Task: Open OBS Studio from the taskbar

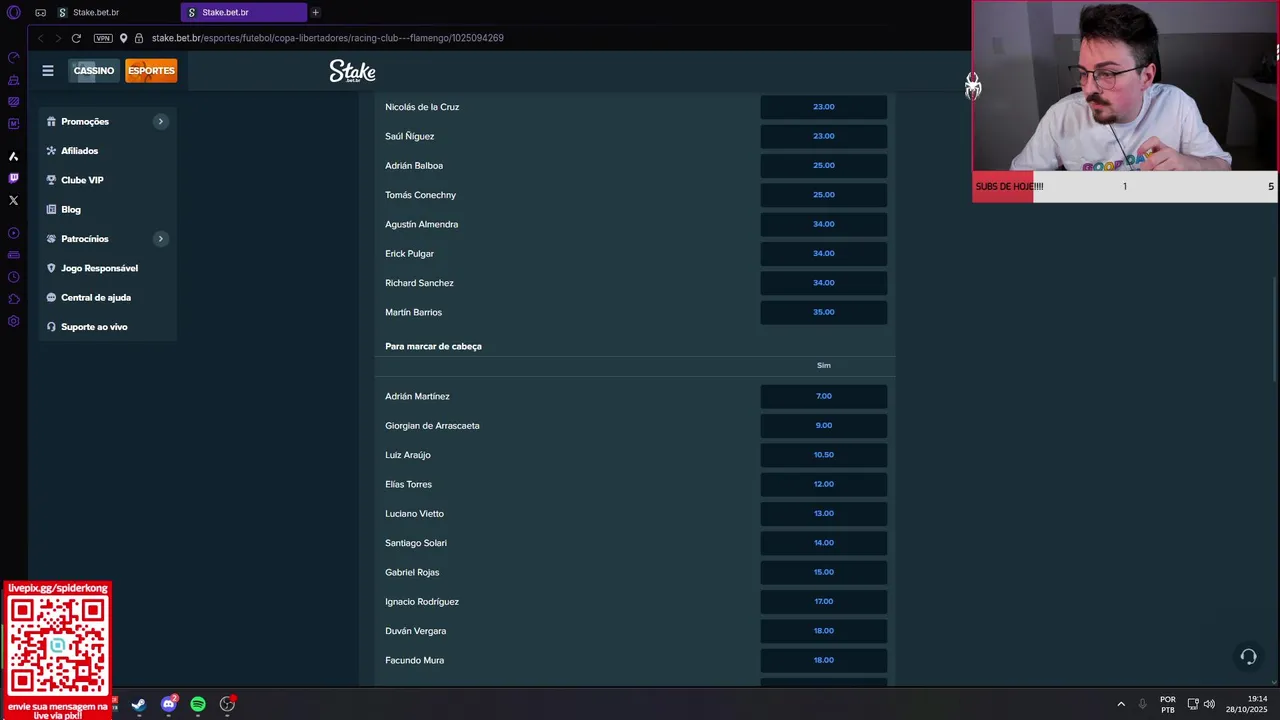Action: click(x=228, y=704)
